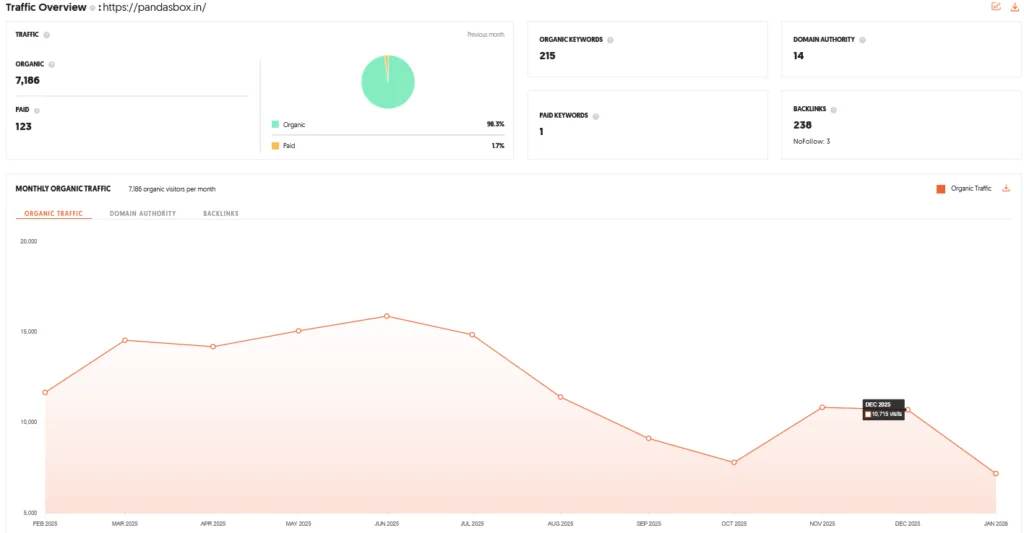
Task: Switch to the DOMAIN AUTHORITY chart tab
Action: (x=142, y=214)
